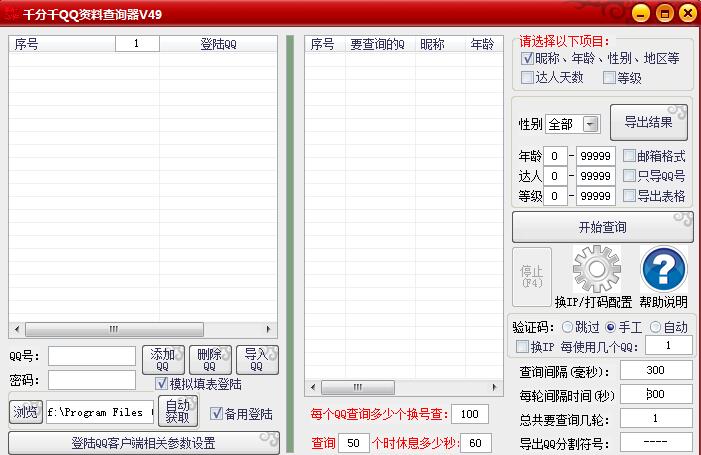701x455 pixels.
Task: Click the 等级 maximum 99999 field
Action: [595, 196]
